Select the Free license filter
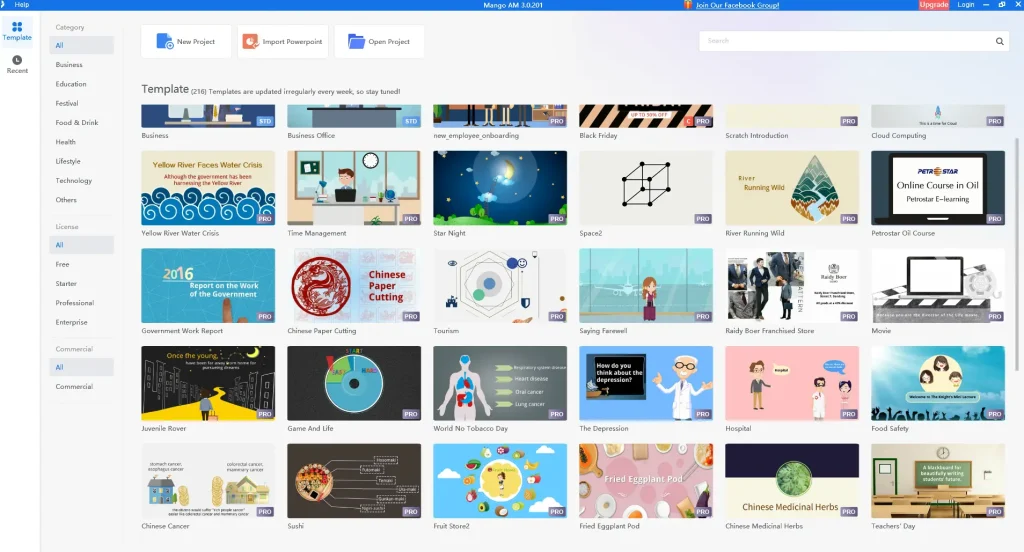The image size is (1024, 552). pyautogui.click(x=63, y=264)
